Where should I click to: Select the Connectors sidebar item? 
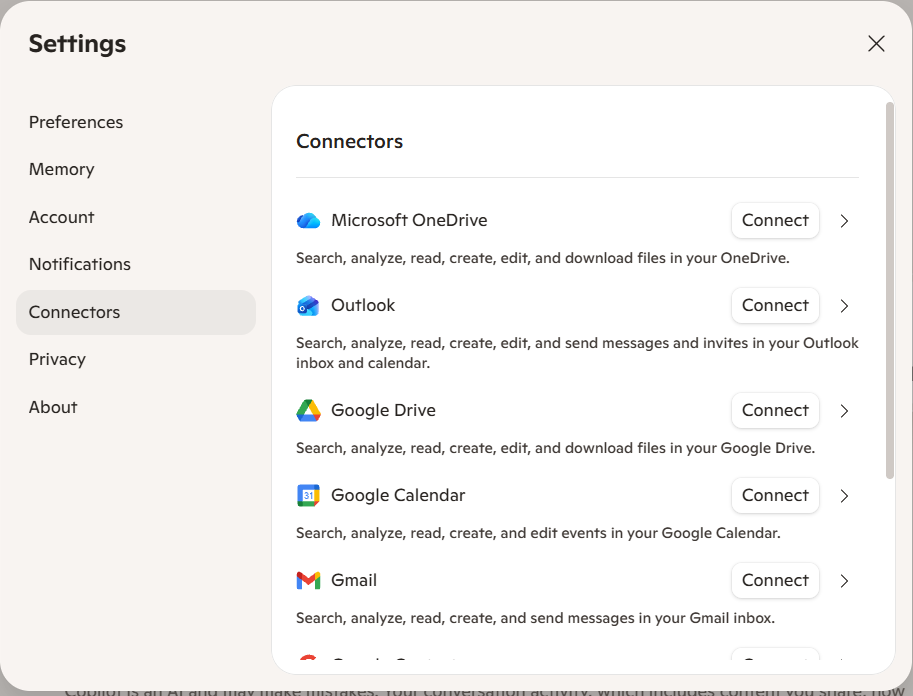[136, 312]
